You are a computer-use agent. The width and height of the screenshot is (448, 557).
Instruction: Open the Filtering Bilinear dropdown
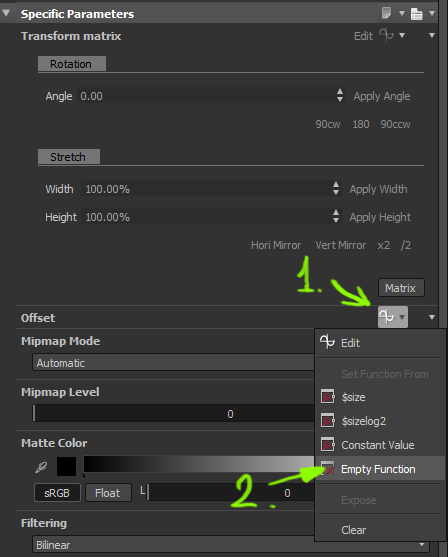(x=231, y=545)
